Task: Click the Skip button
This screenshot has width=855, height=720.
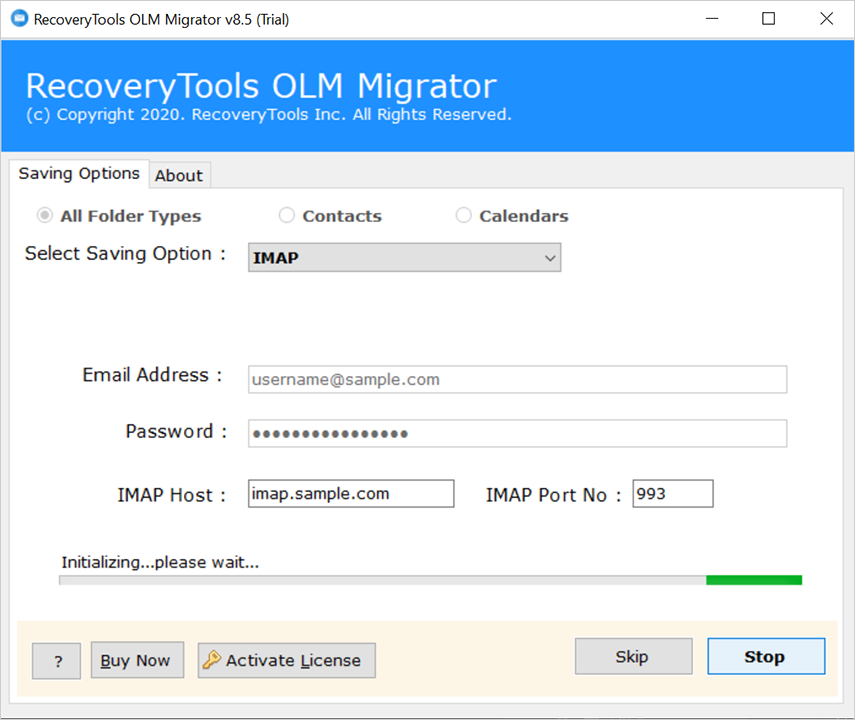Action: coord(634,656)
